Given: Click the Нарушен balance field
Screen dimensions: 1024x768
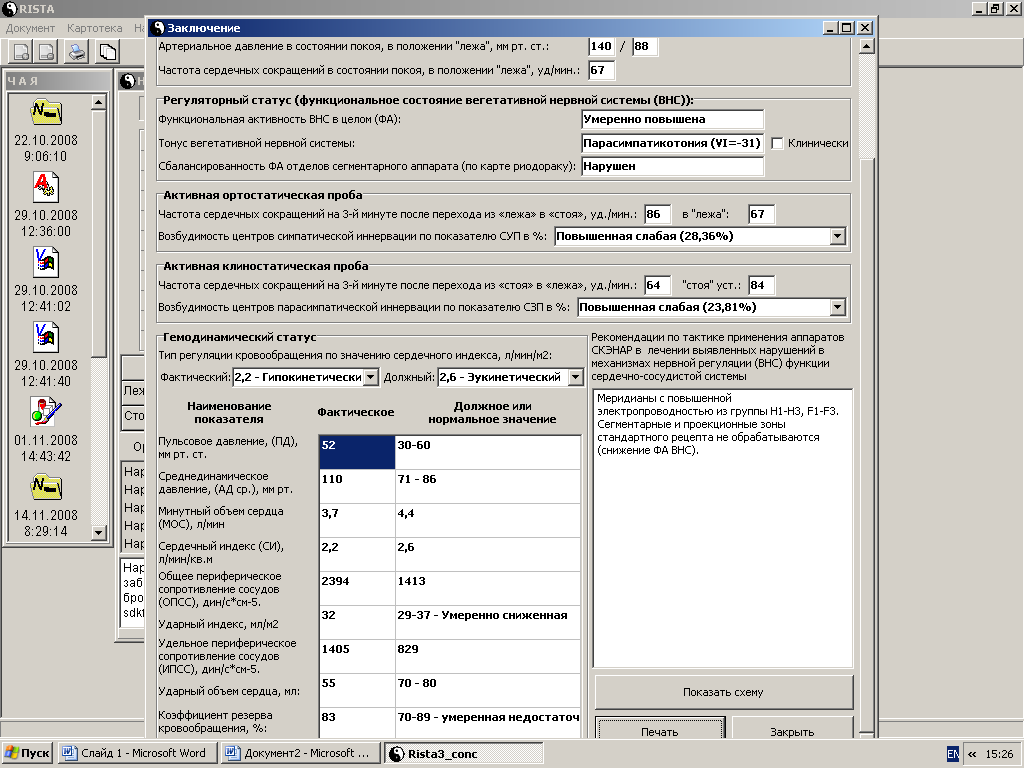Looking at the screenshot, I should click(673, 167).
